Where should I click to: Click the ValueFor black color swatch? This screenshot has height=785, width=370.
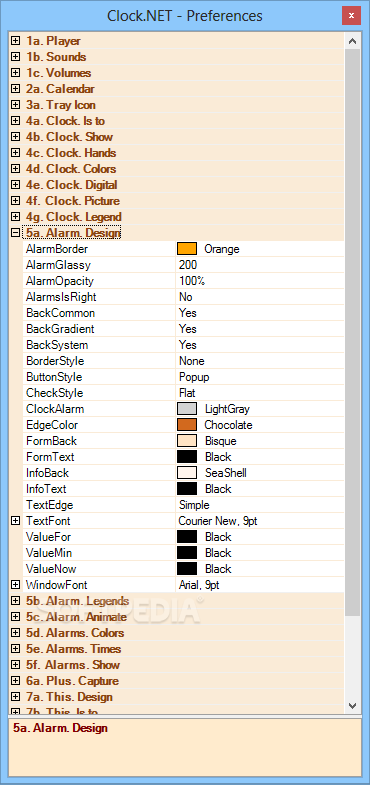point(187,537)
